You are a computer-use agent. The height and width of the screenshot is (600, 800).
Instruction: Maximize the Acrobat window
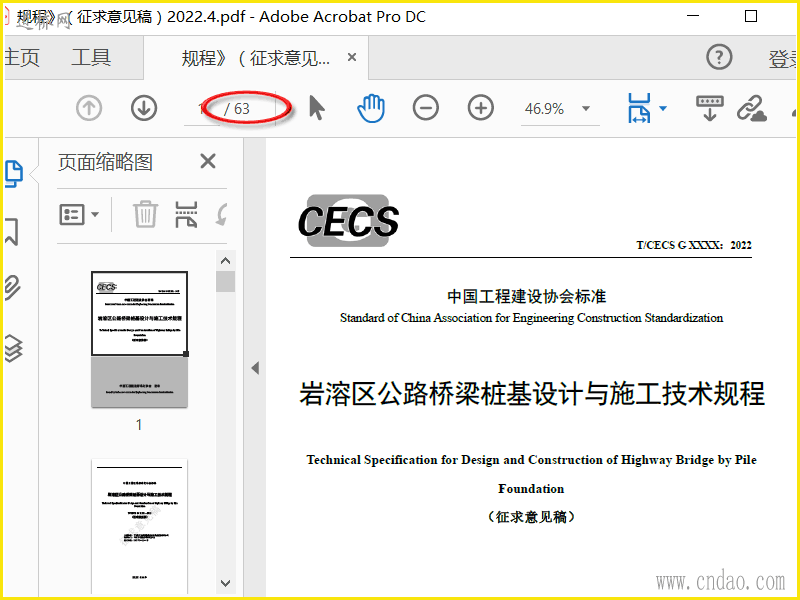coord(751,16)
